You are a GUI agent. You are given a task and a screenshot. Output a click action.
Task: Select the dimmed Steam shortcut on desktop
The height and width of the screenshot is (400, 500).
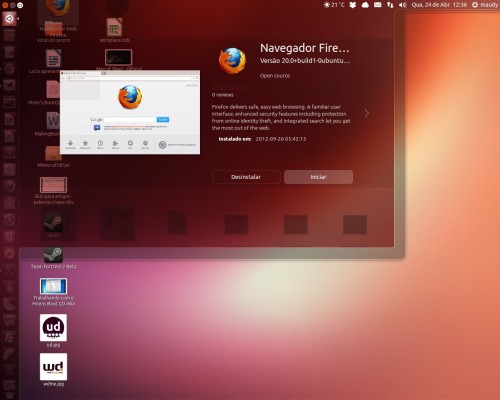click(x=53, y=224)
